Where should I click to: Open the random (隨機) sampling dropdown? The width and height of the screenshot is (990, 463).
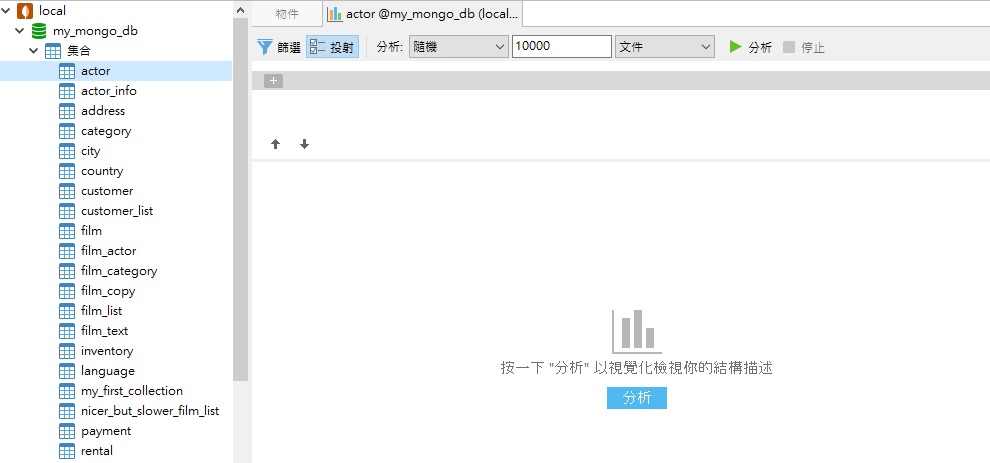(x=458, y=47)
